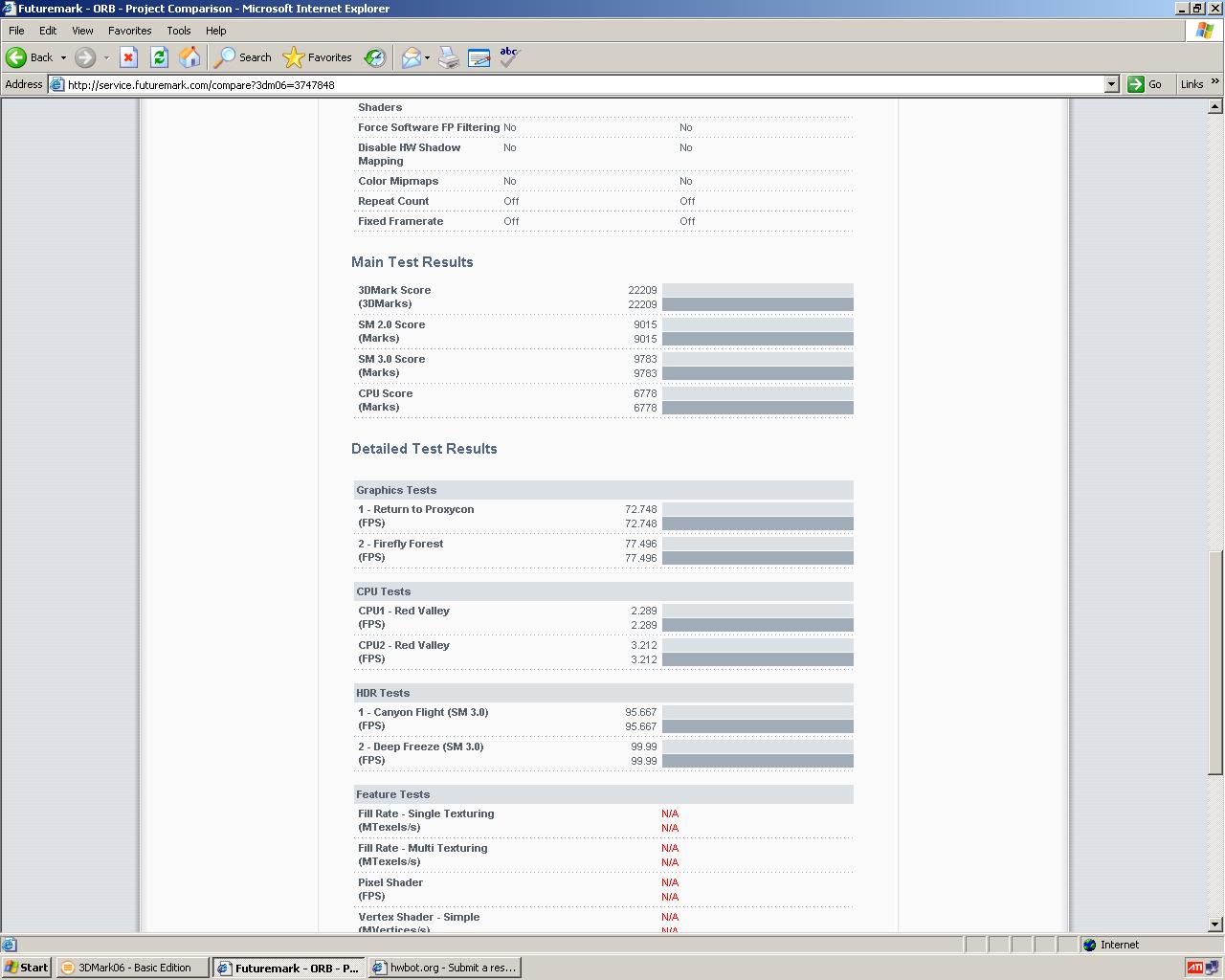Click the vertical scrollbar up arrow

pyautogui.click(x=1215, y=106)
